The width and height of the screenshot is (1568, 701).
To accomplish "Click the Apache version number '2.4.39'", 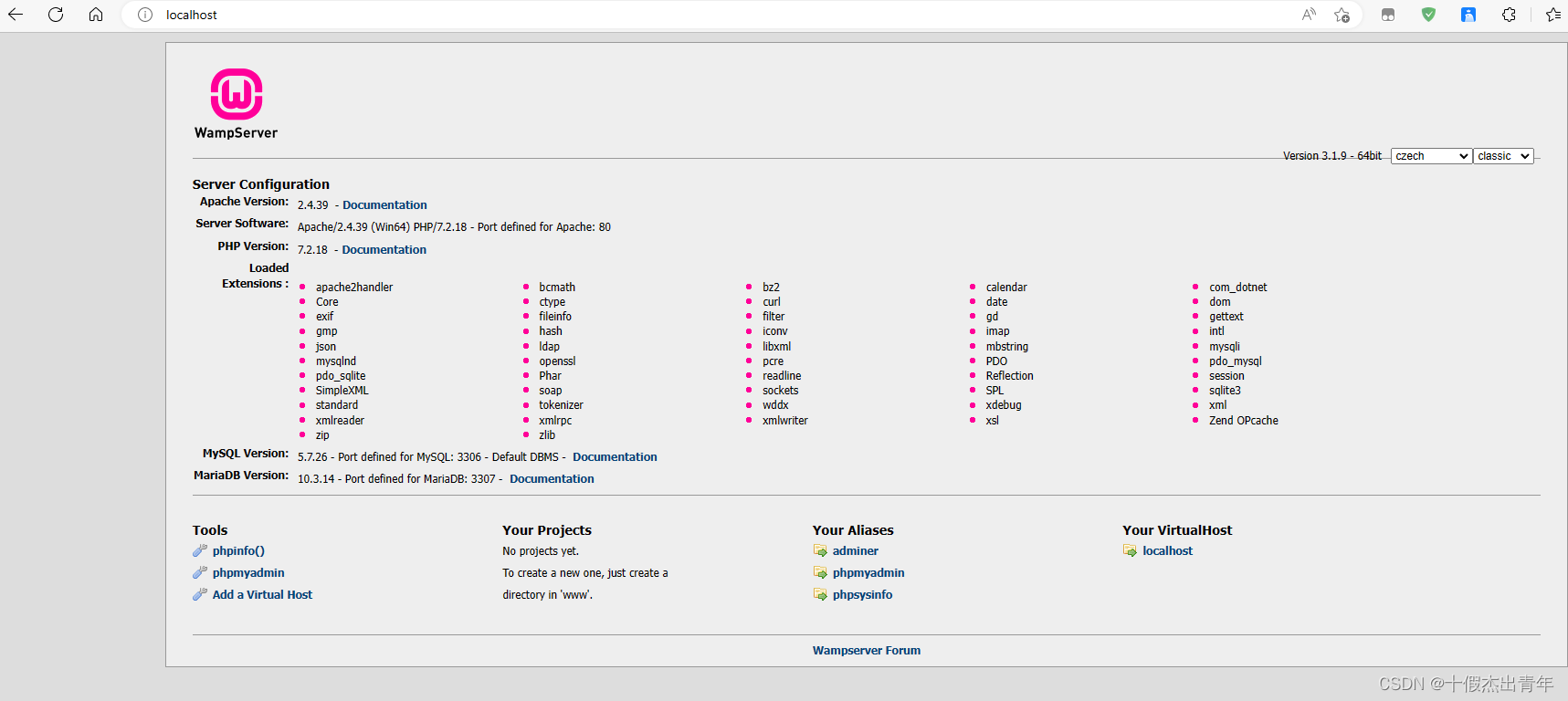I will (312, 205).
